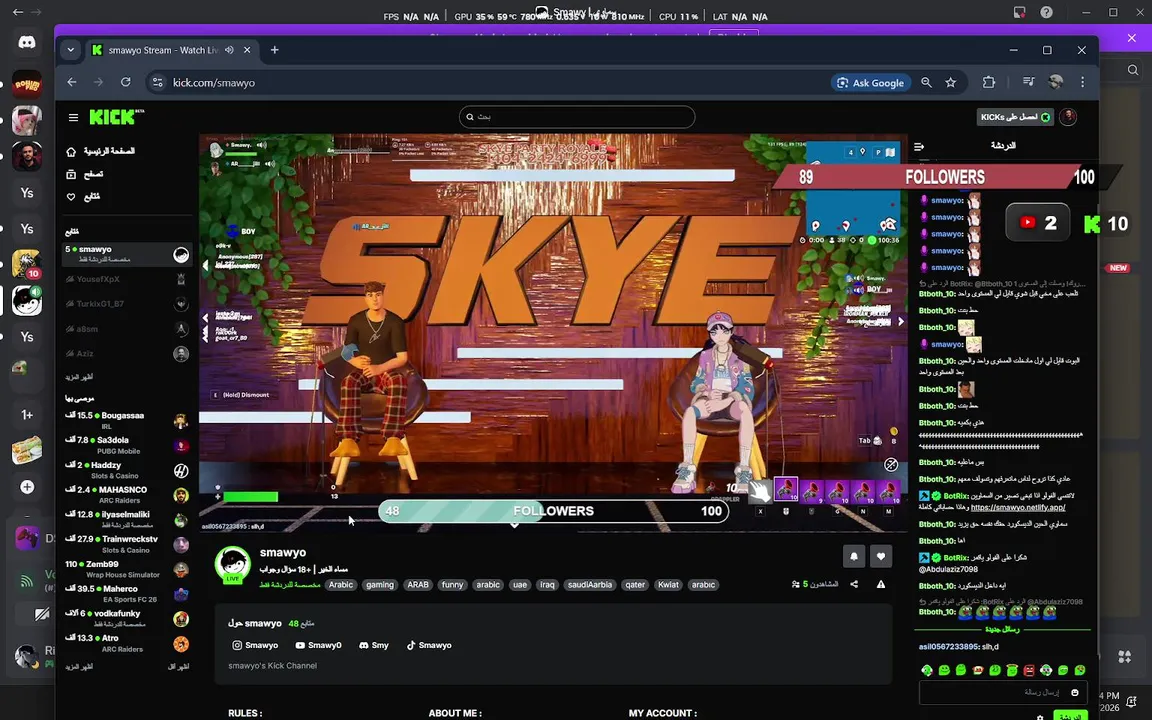The height and width of the screenshot is (720, 1152).
Task: Open the browser extensions puzzle icon
Action: pos(989,82)
